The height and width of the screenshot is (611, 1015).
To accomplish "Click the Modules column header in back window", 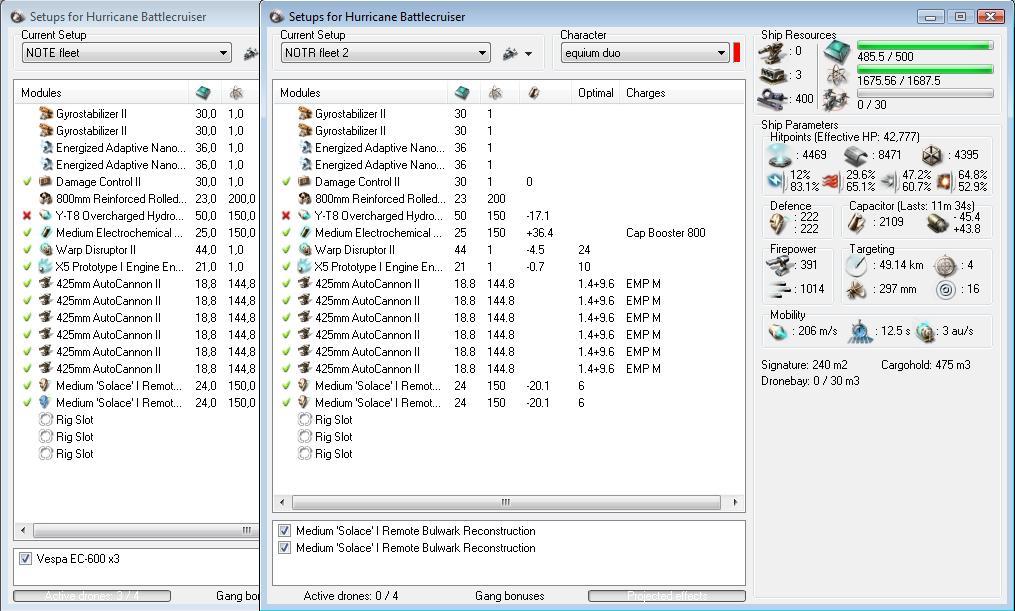I will (x=41, y=93).
